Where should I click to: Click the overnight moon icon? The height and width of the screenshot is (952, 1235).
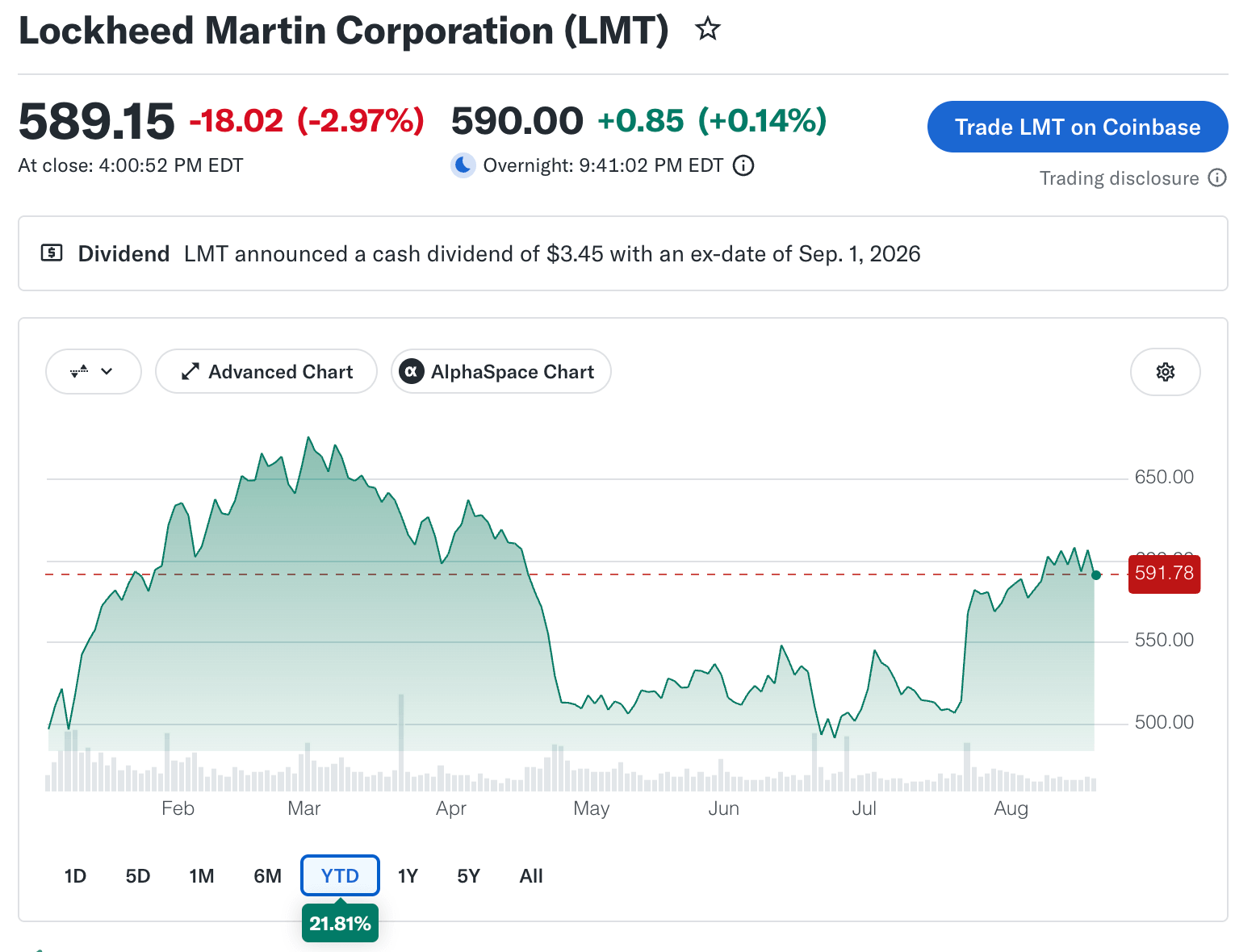463,165
